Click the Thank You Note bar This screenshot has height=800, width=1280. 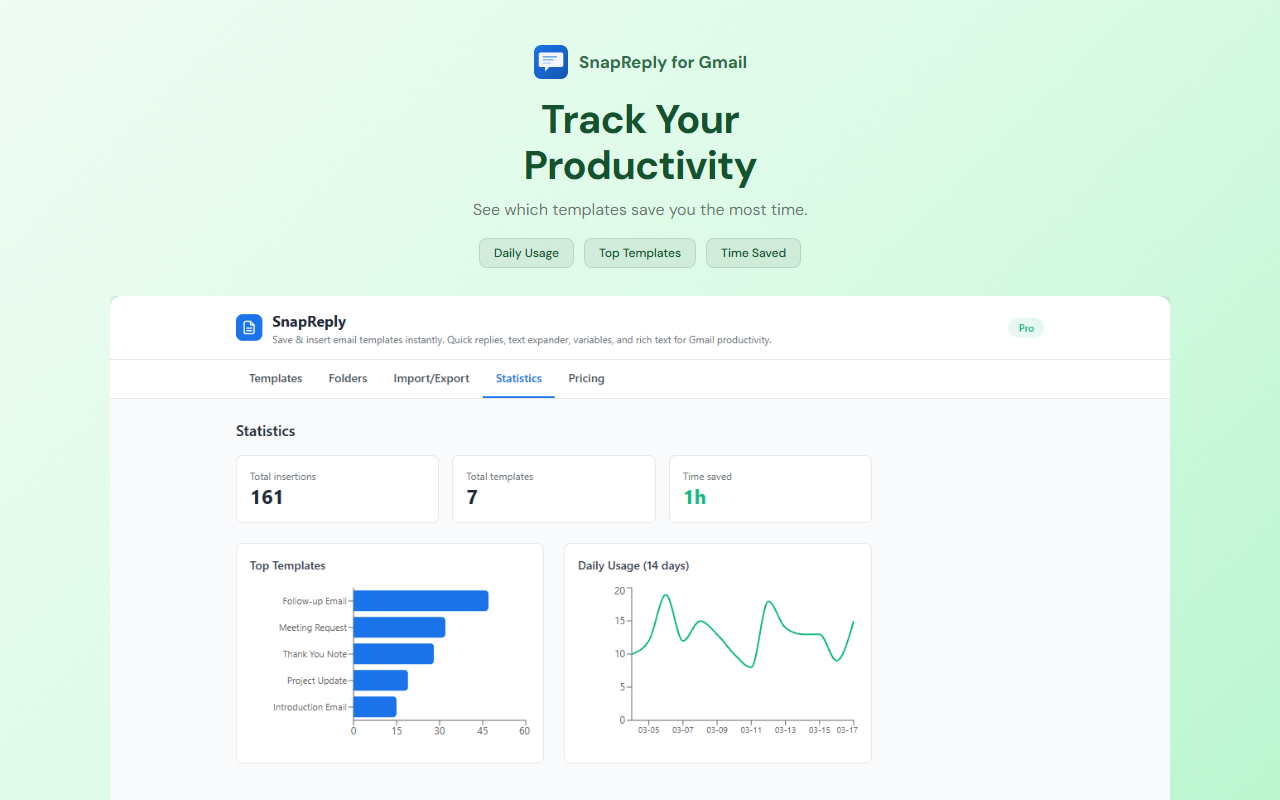click(x=395, y=653)
